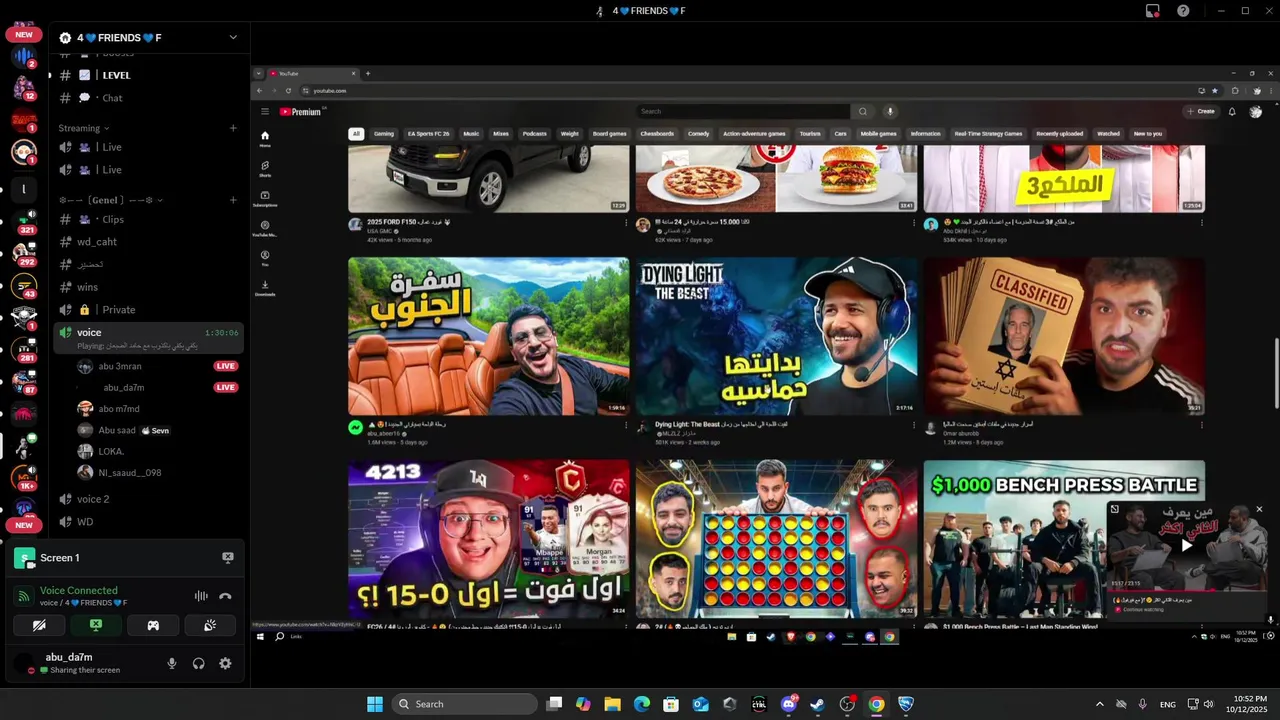Open the Chat text channel
The width and height of the screenshot is (1280, 720).
149,98
